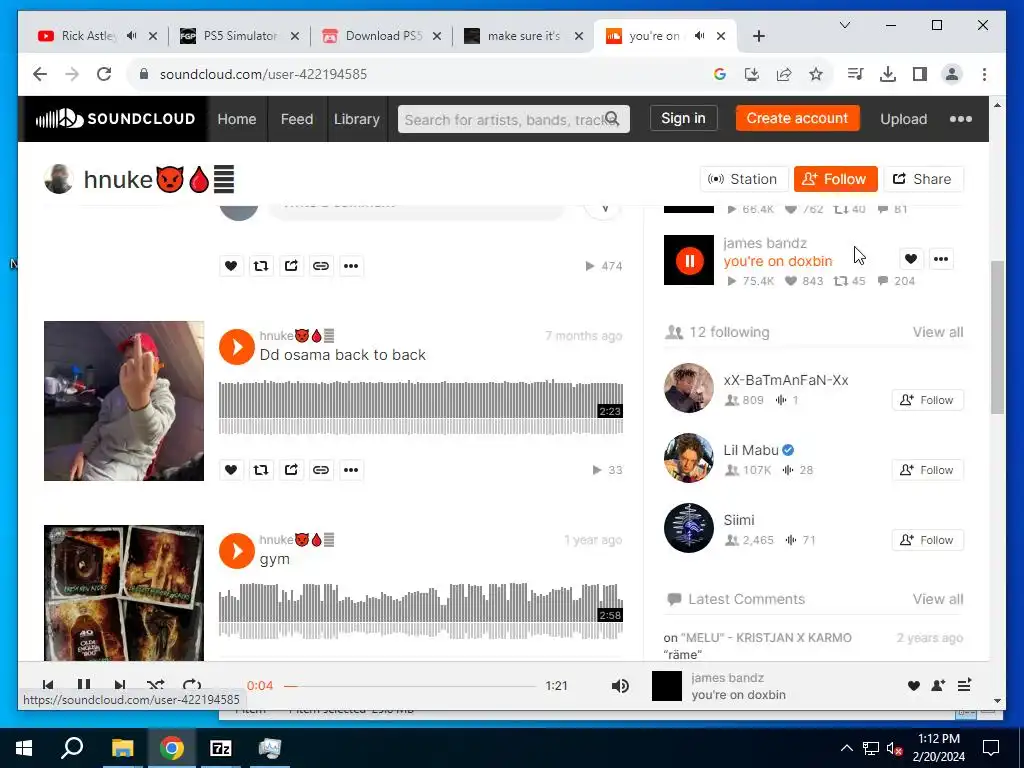Like the 'Dd osama back to back' track
Image resolution: width=1024 pixels, height=768 pixels.
[x=231, y=470]
